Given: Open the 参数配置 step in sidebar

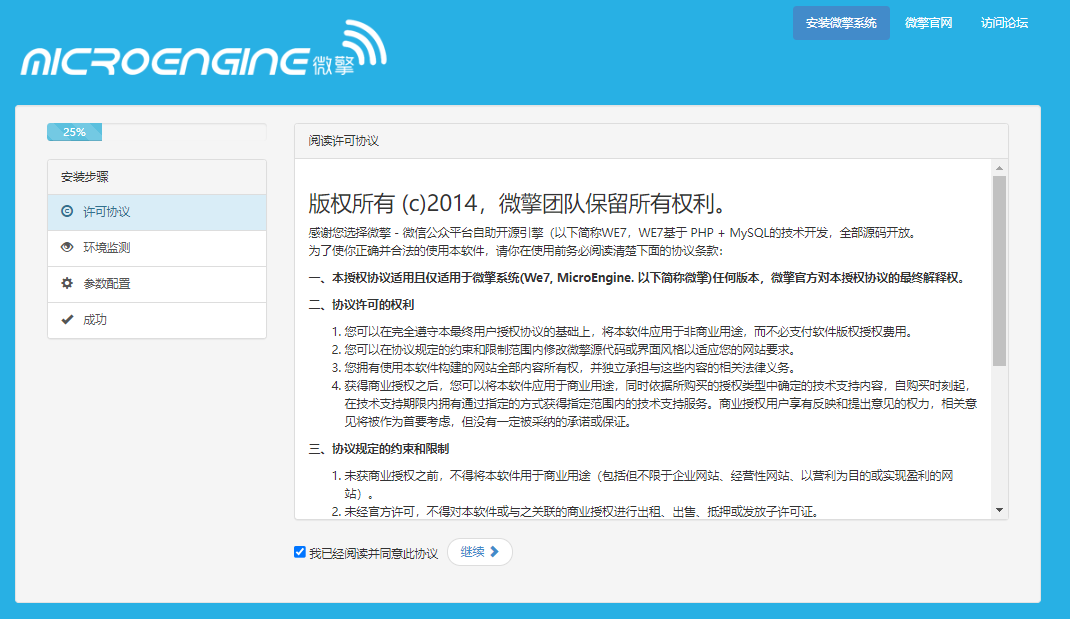Looking at the screenshot, I should [x=107, y=284].
